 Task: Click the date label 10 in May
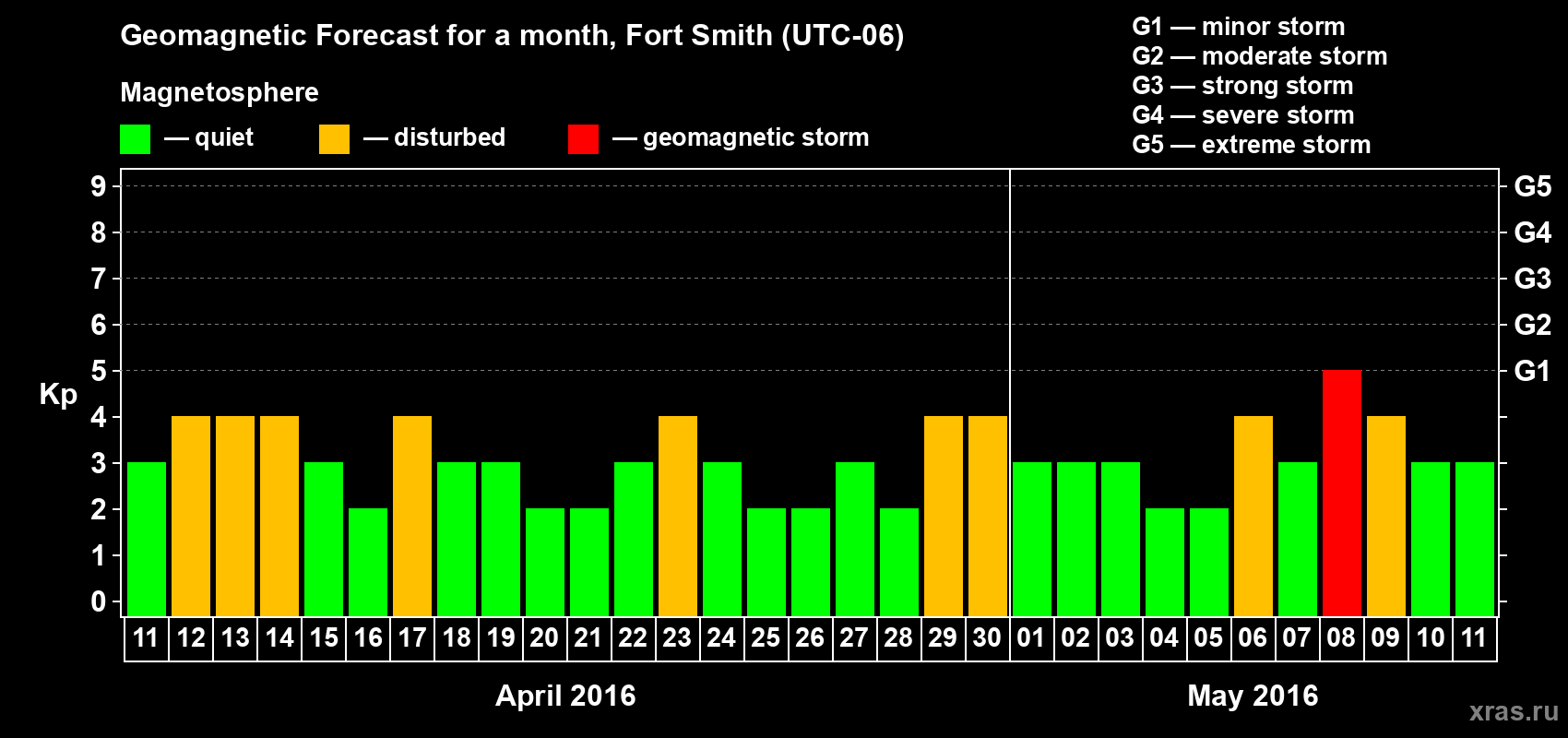(1431, 638)
